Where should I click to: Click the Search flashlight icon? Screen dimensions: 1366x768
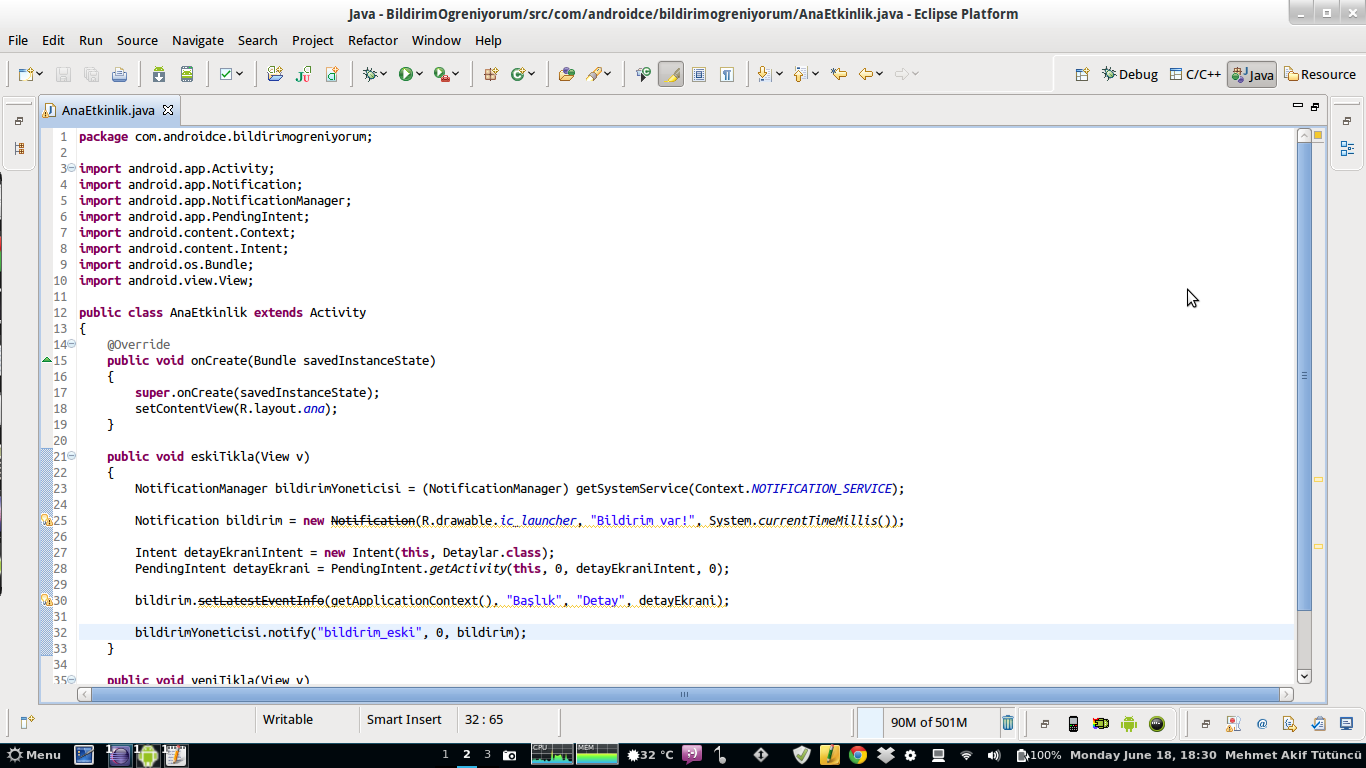(595, 74)
